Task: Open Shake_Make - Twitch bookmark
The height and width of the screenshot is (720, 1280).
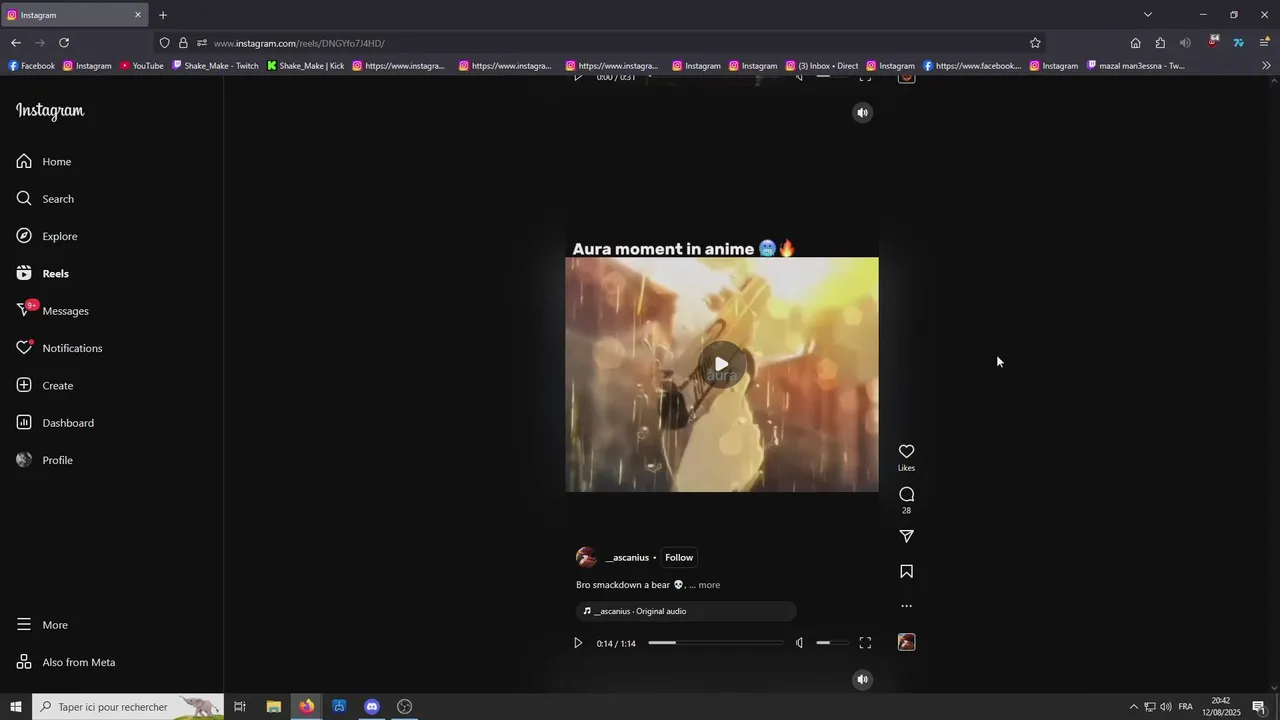Action: click(215, 66)
